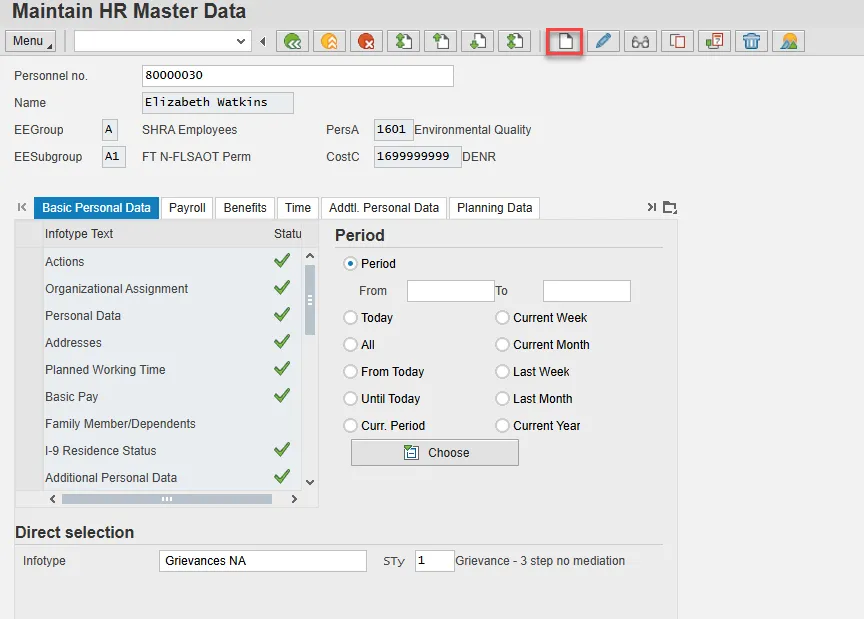864x619 pixels.
Task: Click the Change pencil icon
Action: [x=603, y=41]
